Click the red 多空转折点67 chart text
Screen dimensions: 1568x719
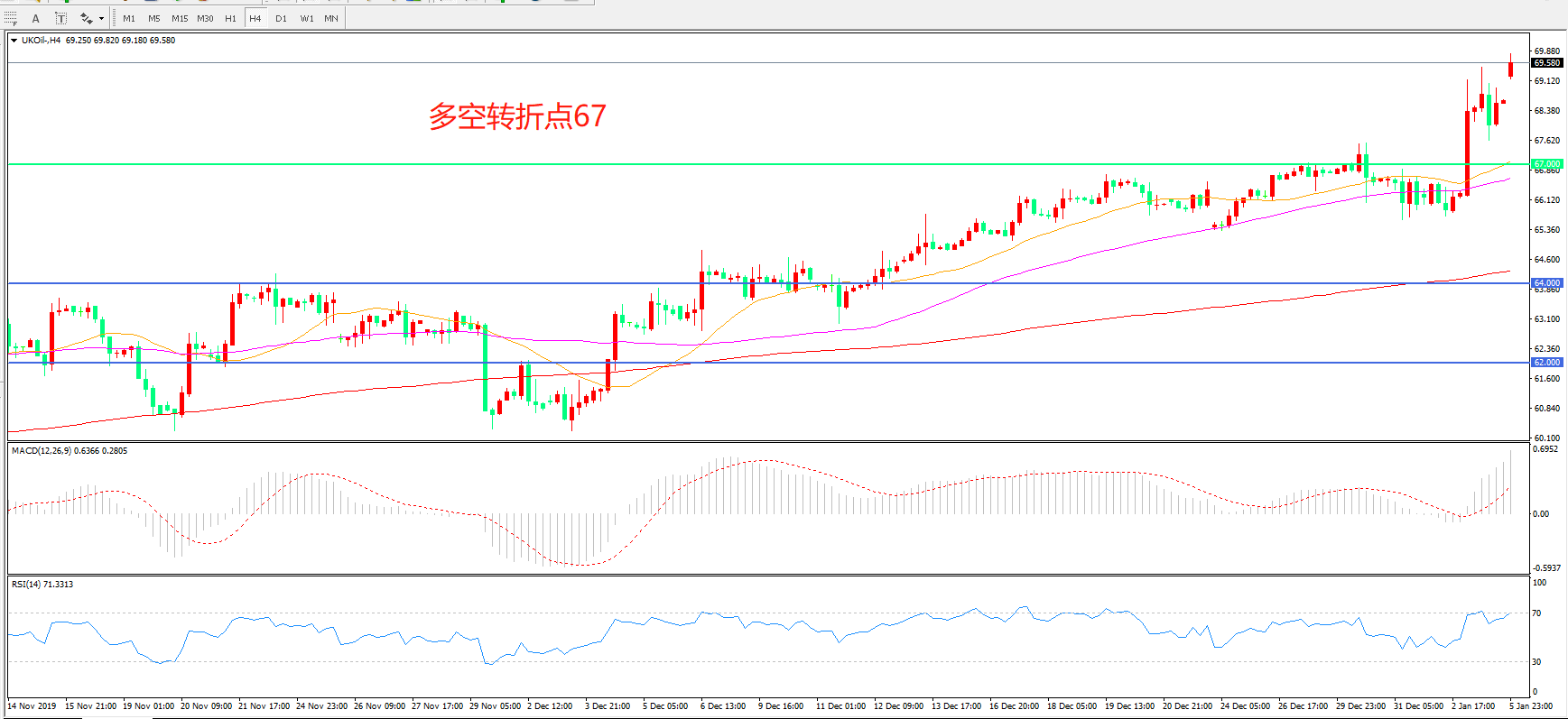[x=517, y=116]
